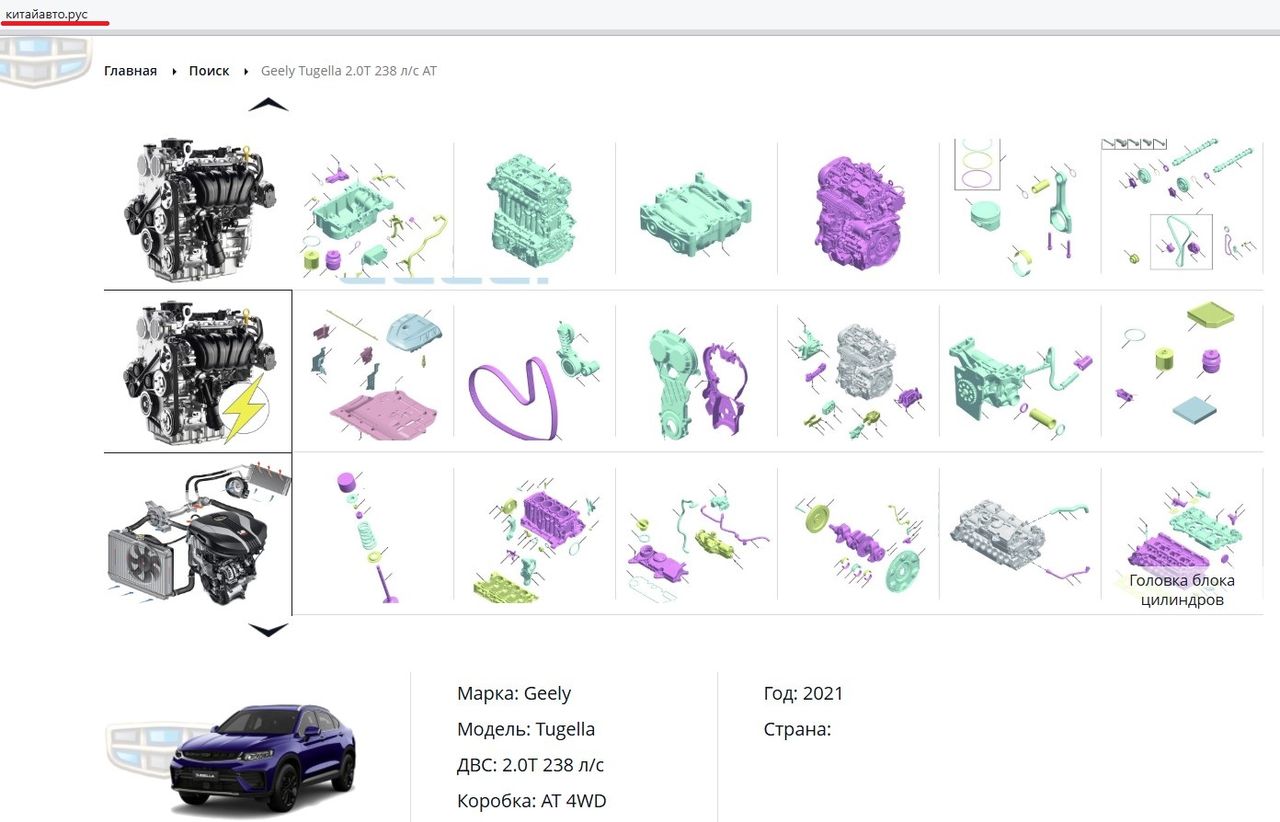1280x822 pixels.
Task: Open the camshaft and timing chain diagram
Action: pos(1181,210)
